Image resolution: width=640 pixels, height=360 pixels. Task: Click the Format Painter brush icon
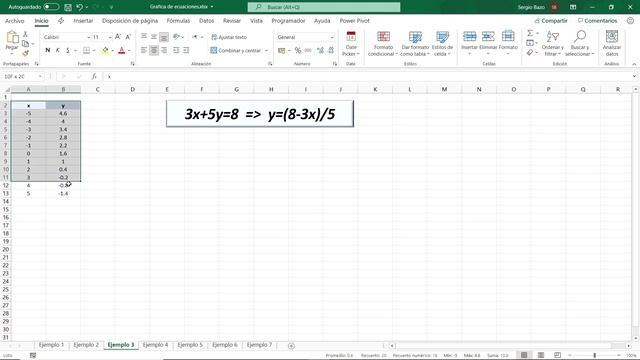point(25,53)
